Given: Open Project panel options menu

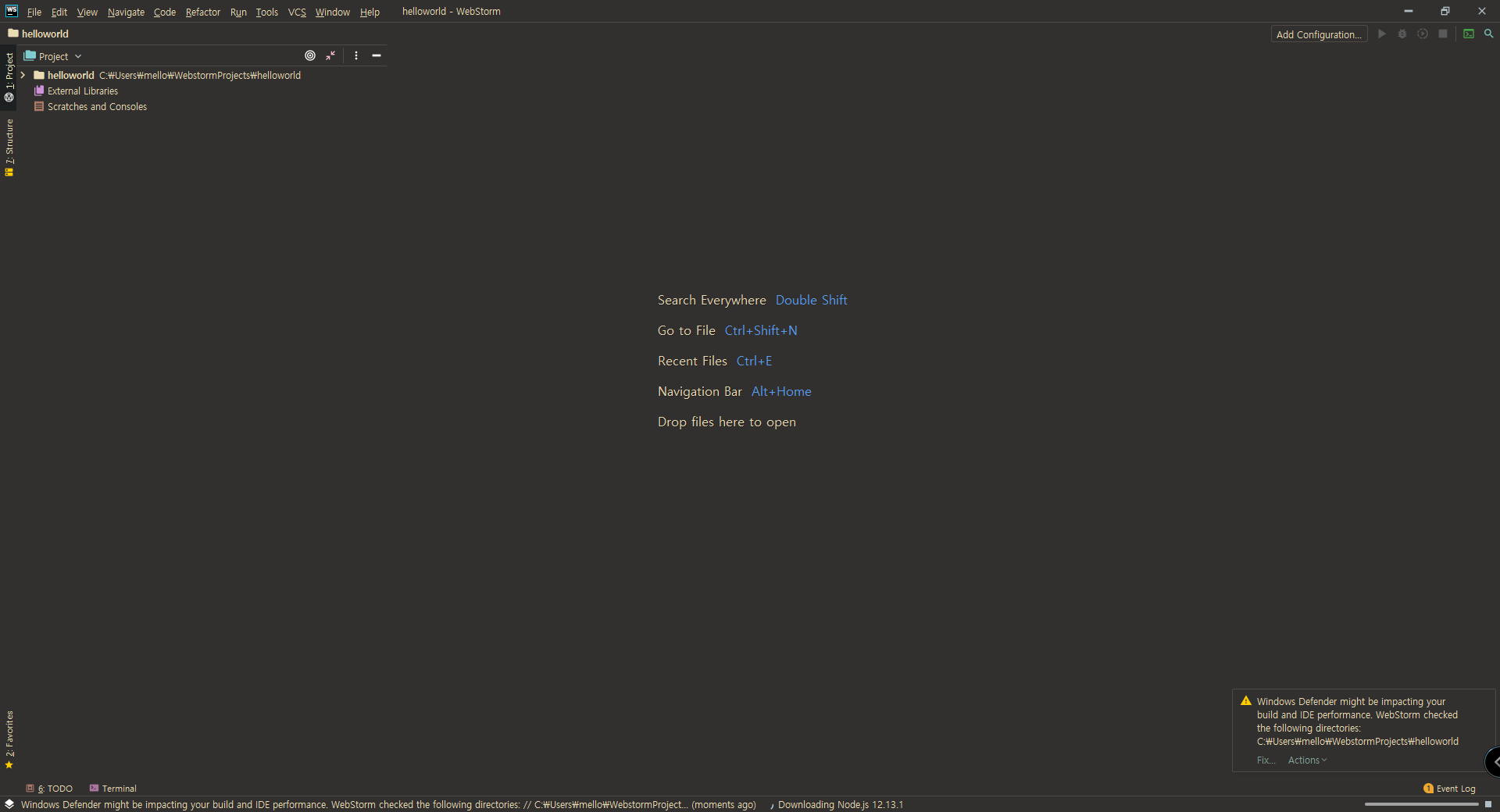Looking at the screenshot, I should click(356, 55).
